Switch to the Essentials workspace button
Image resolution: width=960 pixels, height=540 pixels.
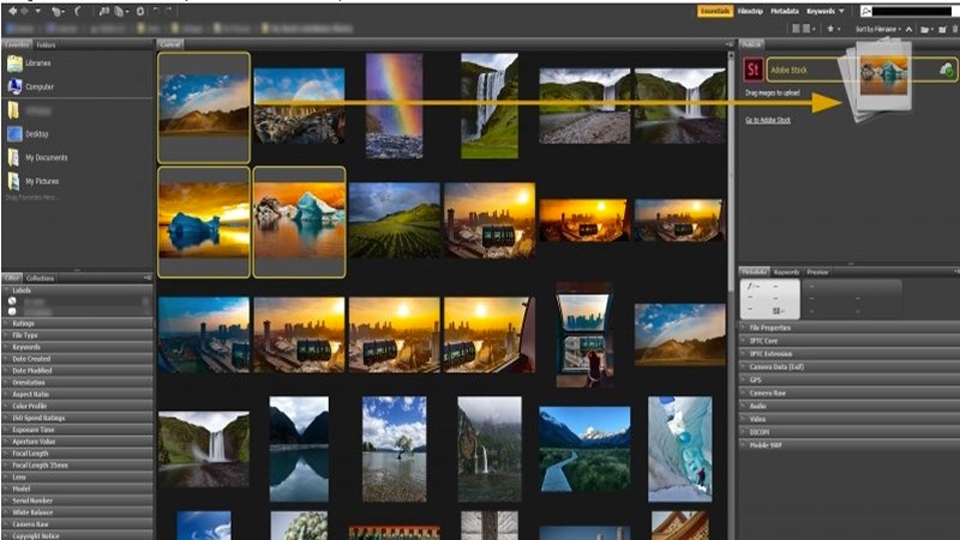(x=714, y=11)
